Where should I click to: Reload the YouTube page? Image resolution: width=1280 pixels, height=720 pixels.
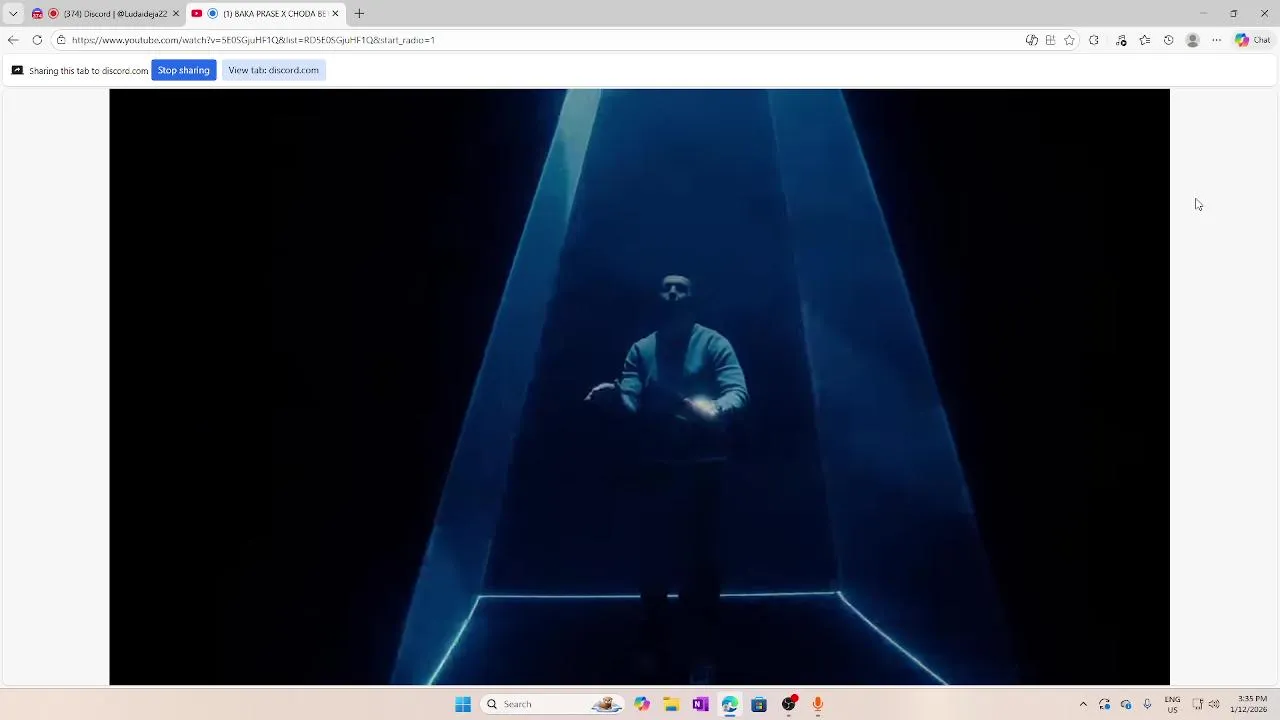click(37, 40)
